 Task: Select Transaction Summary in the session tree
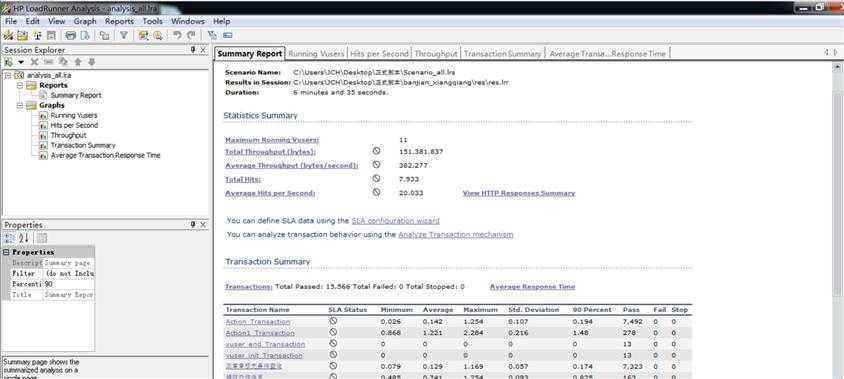pyautogui.click(x=82, y=145)
